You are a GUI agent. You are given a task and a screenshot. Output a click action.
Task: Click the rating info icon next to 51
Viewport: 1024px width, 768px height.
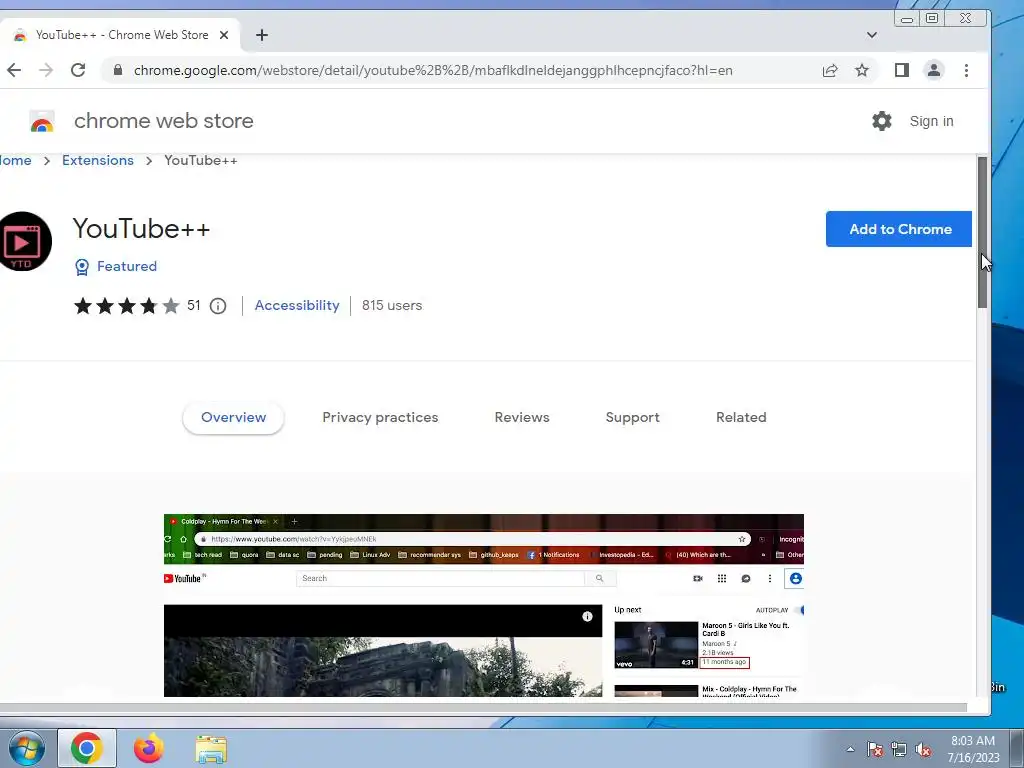click(x=218, y=306)
